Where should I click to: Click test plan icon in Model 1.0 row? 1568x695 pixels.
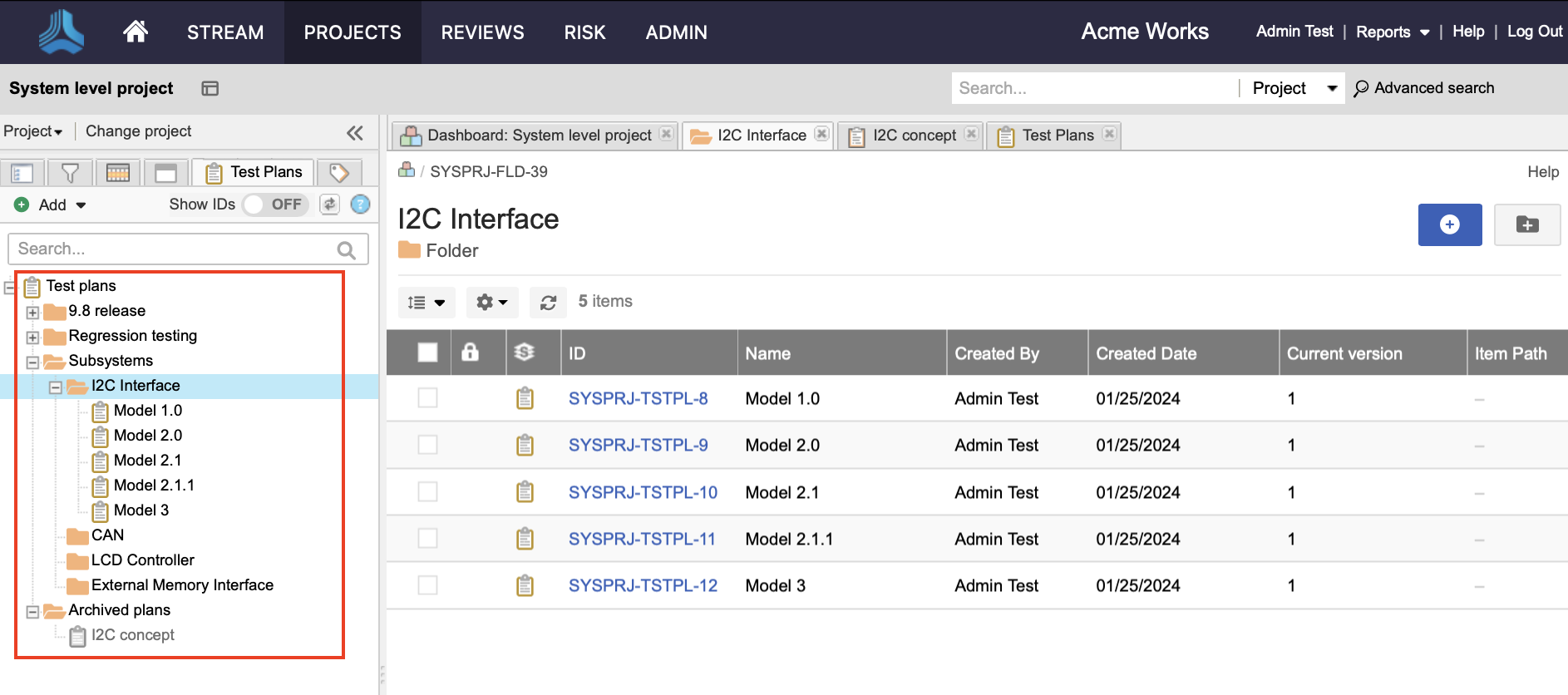tap(525, 398)
